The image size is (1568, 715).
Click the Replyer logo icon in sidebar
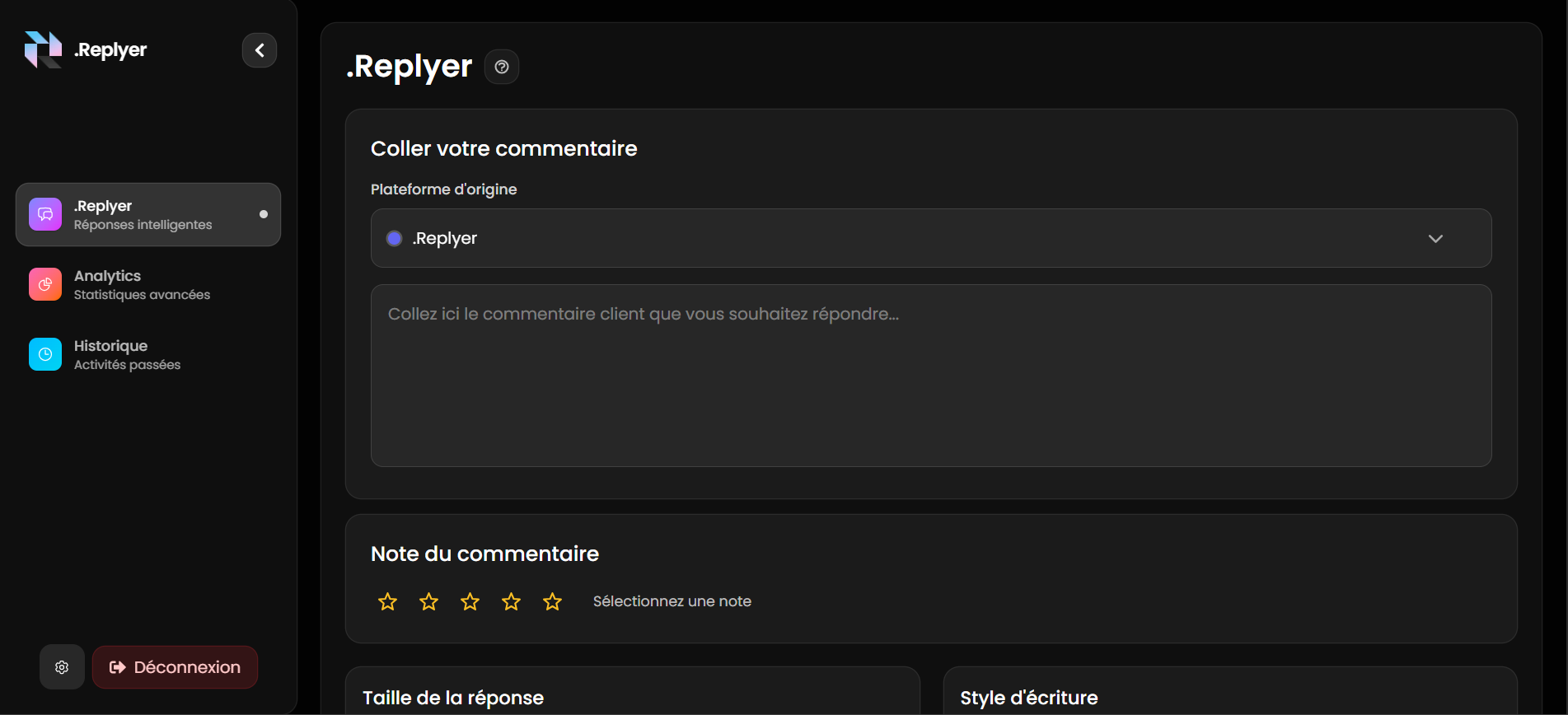43,49
